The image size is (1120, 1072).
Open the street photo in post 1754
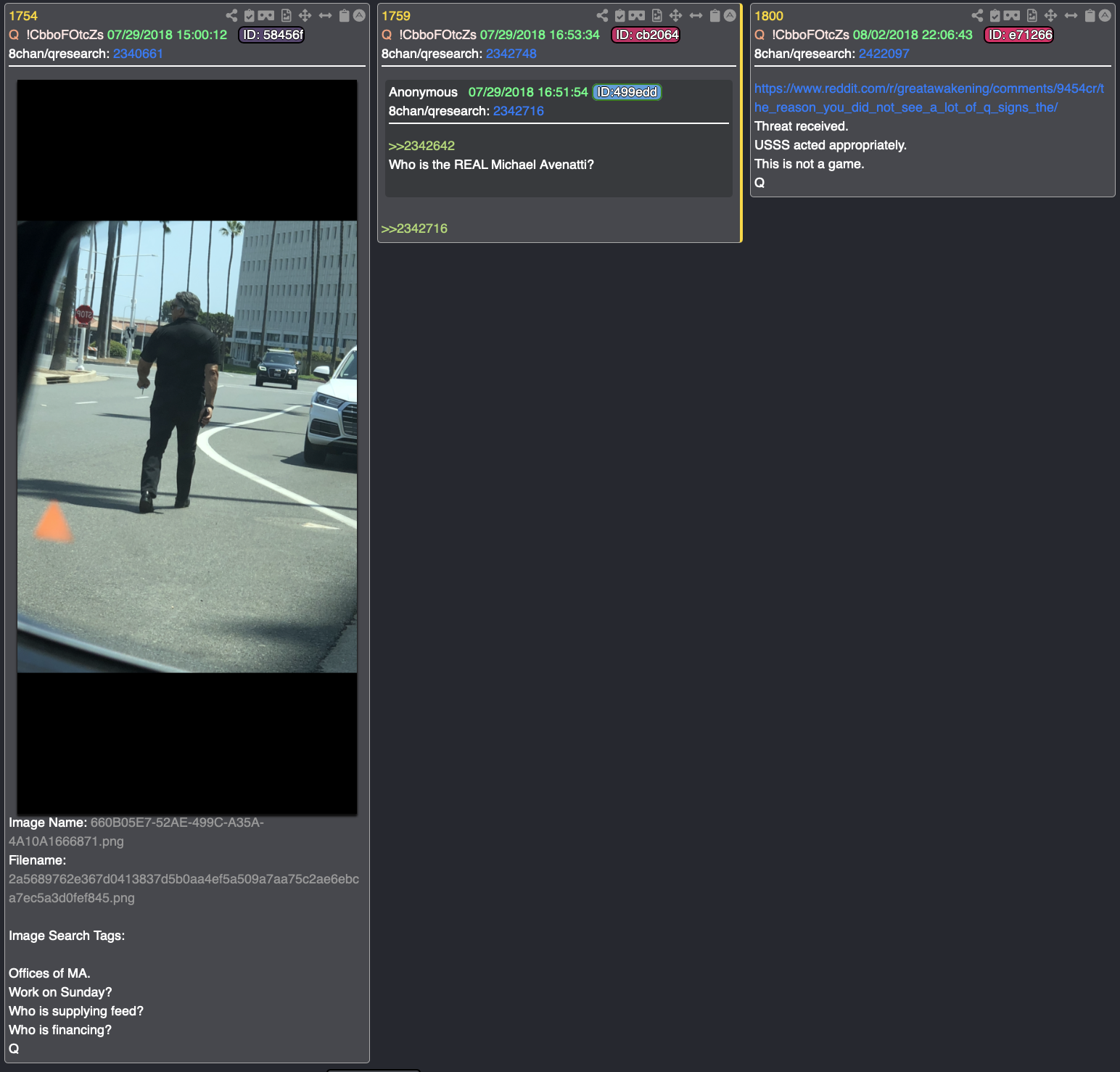tap(187, 447)
